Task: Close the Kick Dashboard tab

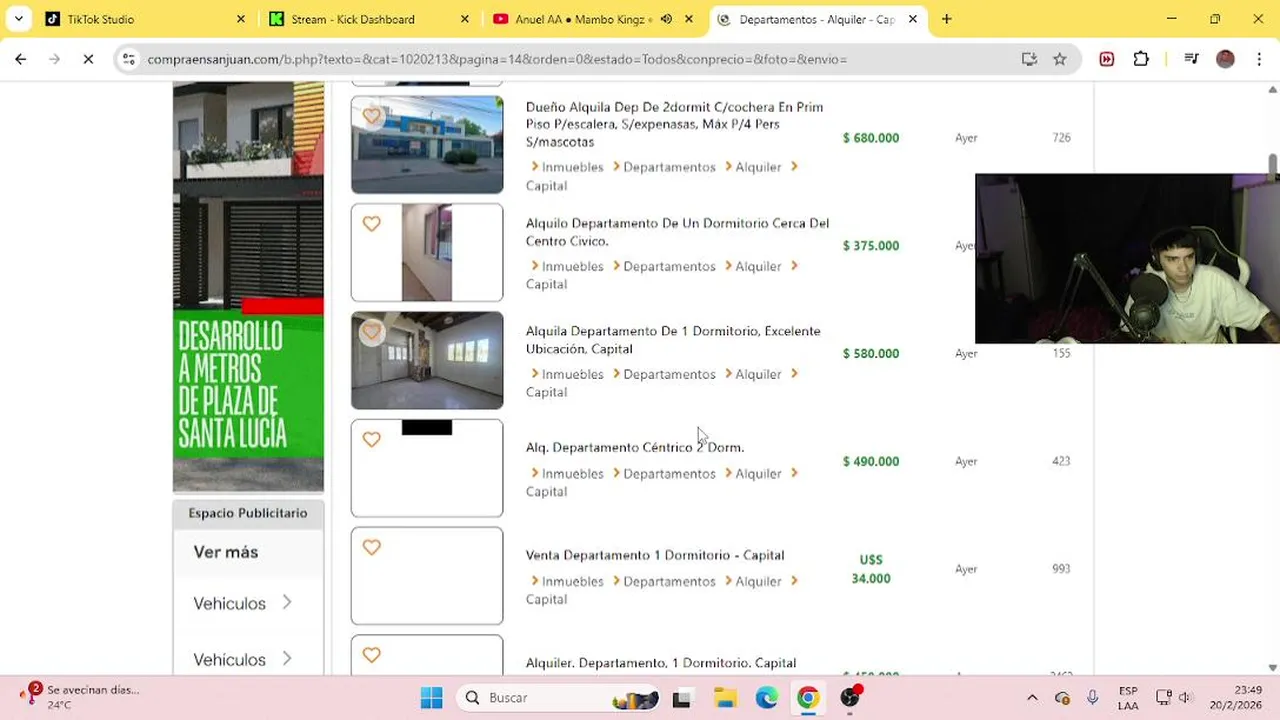Action: point(464,19)
